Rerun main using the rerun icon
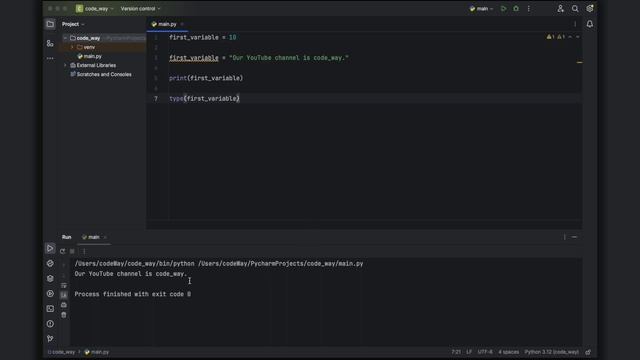This screenshot has width=640, height=360. [x=62, y=251]
